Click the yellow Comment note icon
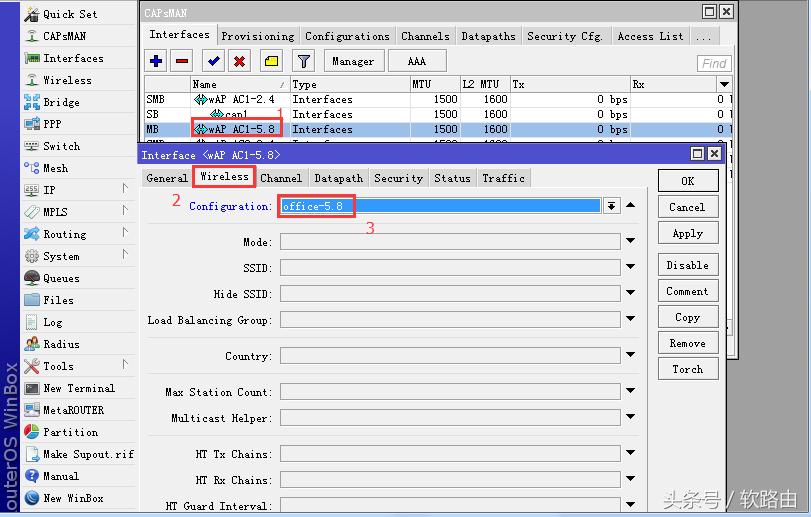The width and height of the screenshot is (811, 517). [271, 61]
